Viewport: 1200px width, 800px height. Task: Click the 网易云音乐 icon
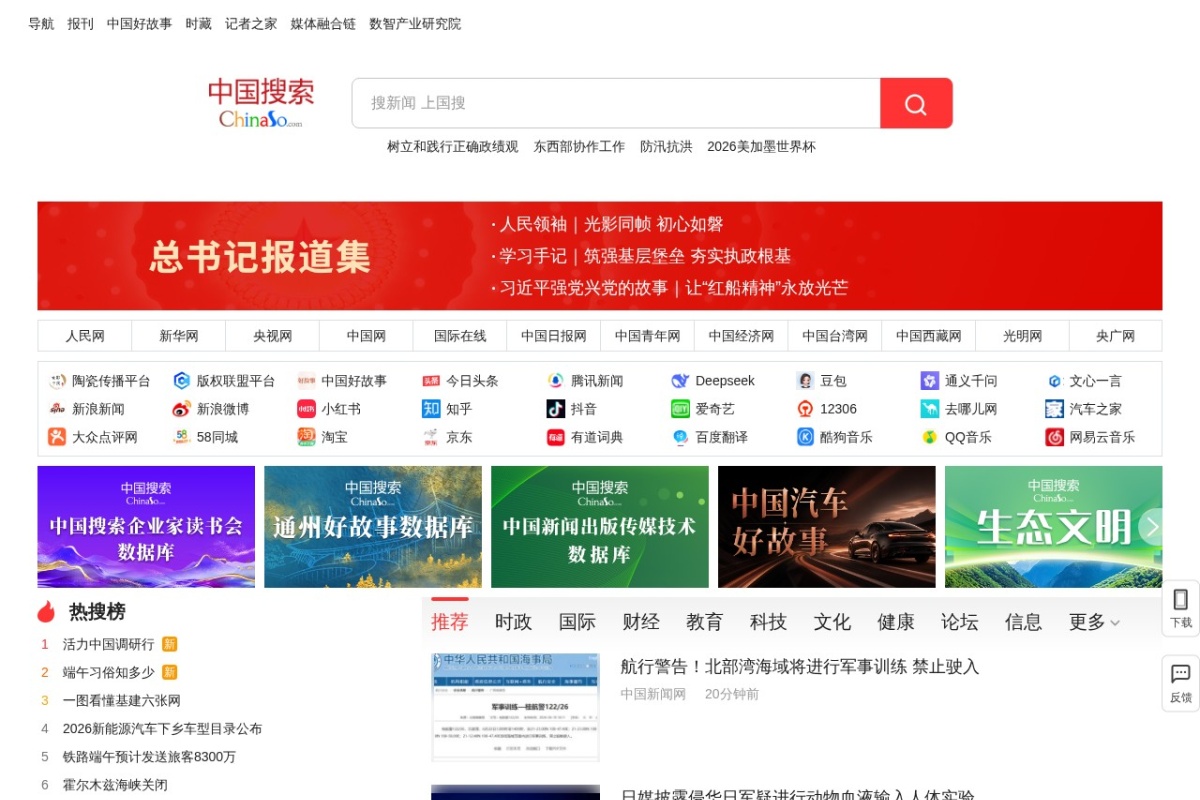1054,437
